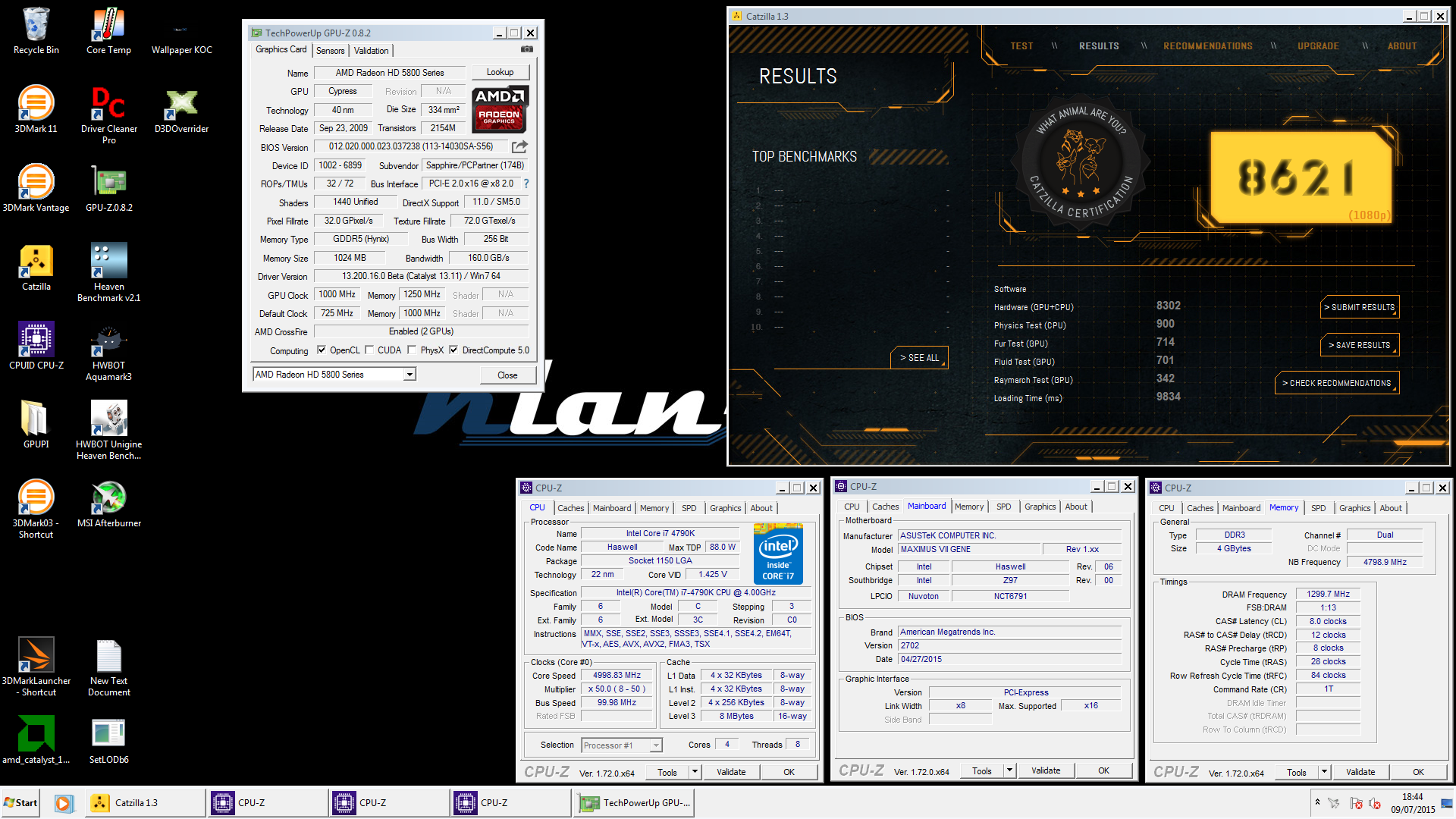Open SPD tab in CPU-Z Mainboard window

click(1003, 507)
